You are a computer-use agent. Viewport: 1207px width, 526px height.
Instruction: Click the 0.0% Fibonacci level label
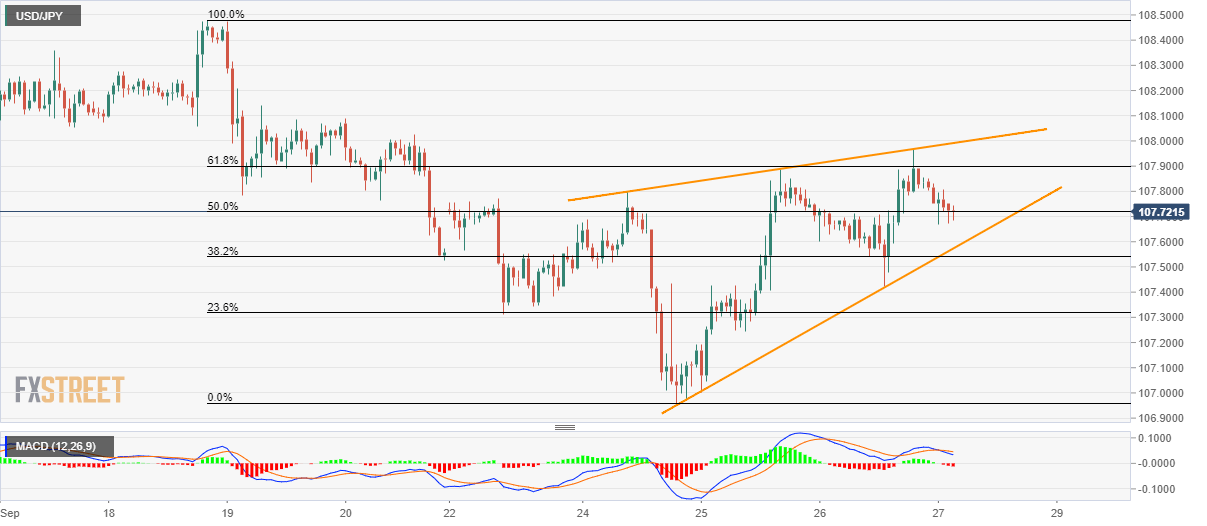click(x=221, y=397)
